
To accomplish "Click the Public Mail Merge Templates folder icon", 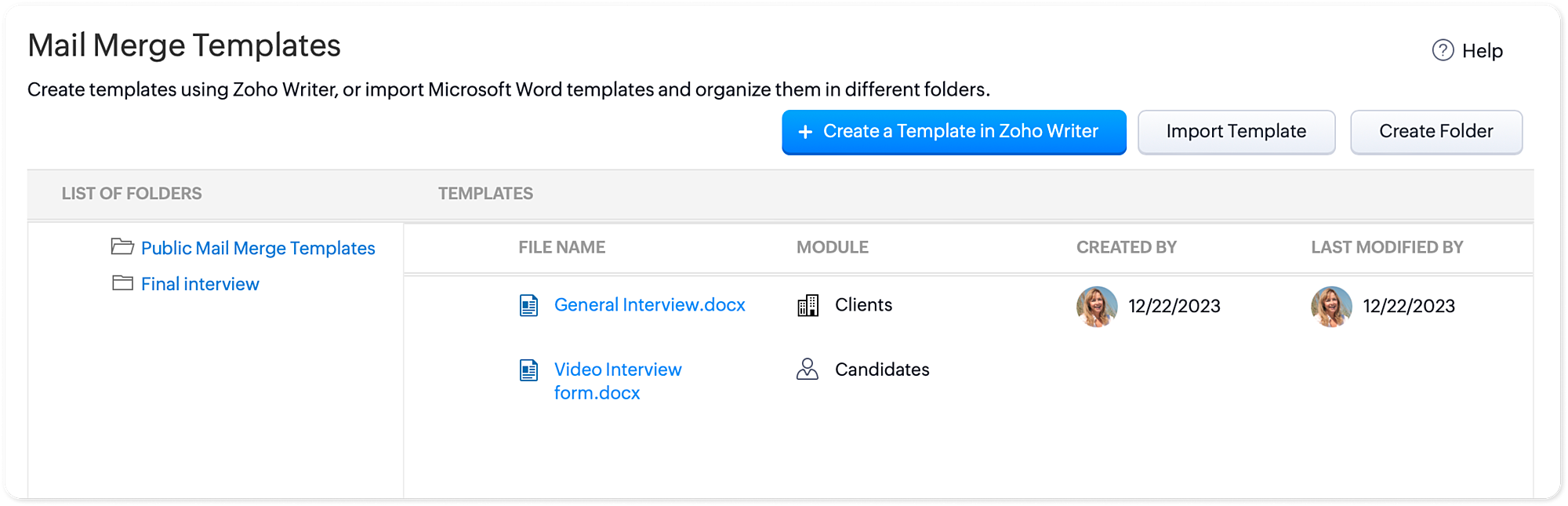I will point(122,247).
